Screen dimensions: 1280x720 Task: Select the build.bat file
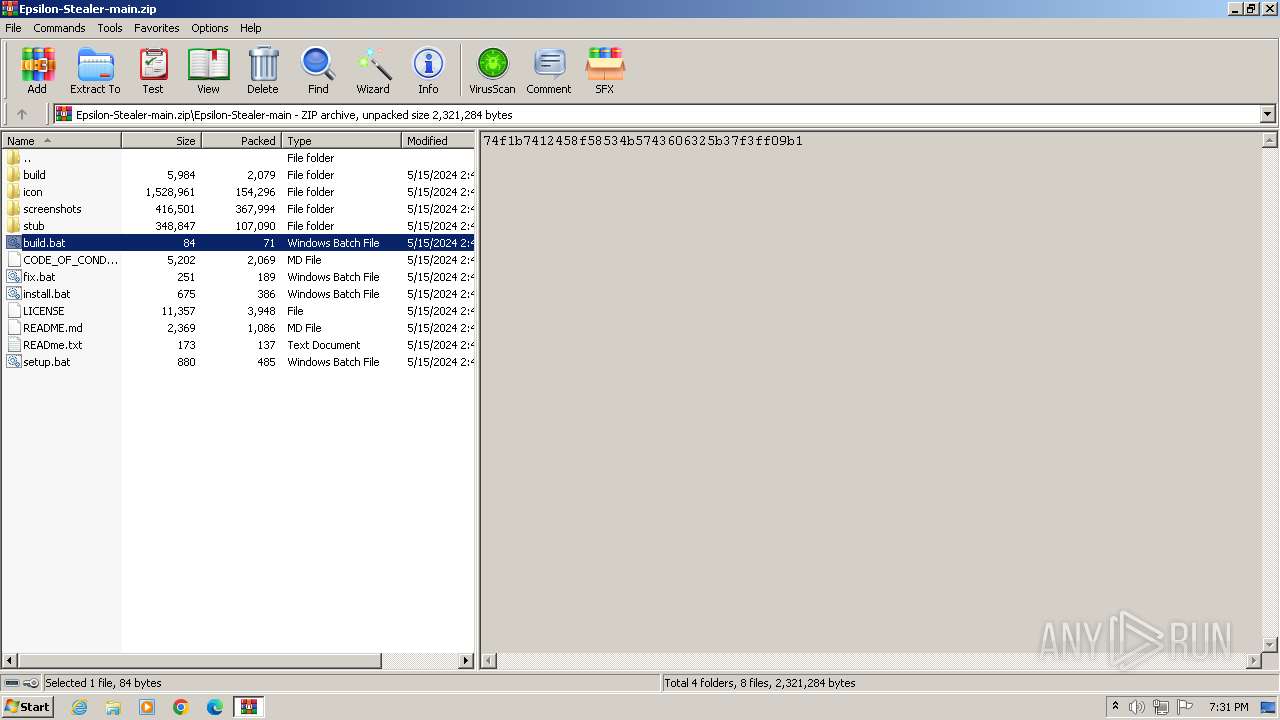click(238, 243)
